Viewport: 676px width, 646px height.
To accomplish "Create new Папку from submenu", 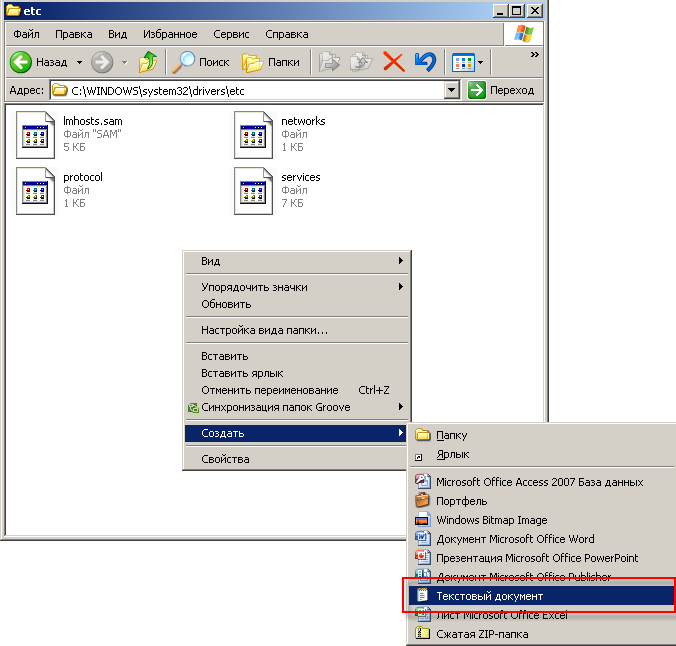I will pyautogui.click(x=542, y=435).
